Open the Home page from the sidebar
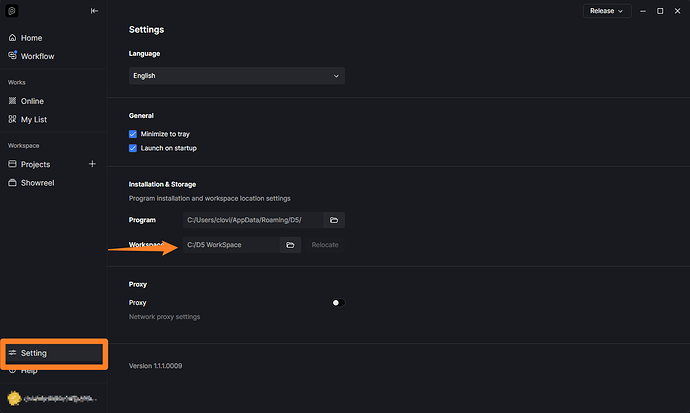This screenshot has width=690, height=413. pyautogui.click(x=26, y=38)
